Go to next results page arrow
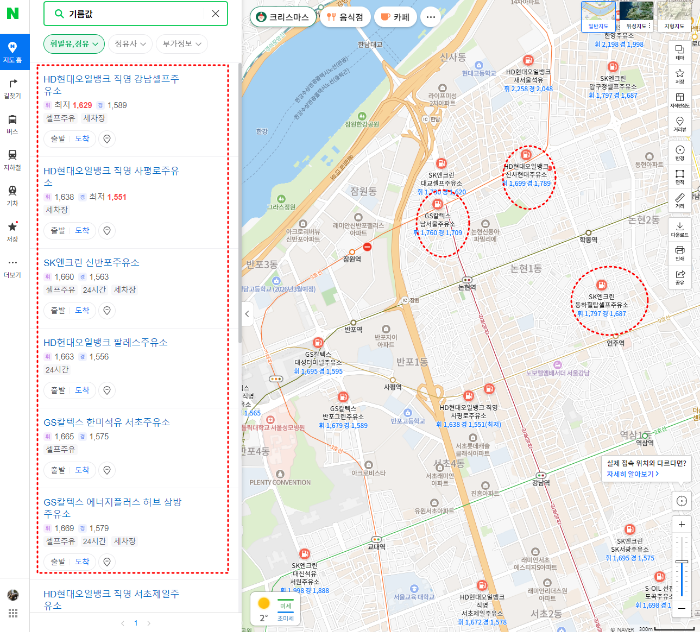700x632 pixels. 149,623
